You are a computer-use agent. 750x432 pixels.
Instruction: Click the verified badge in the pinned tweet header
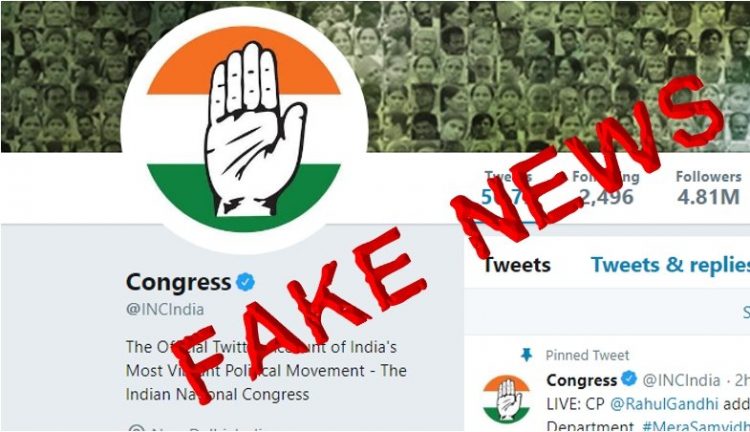point(629,379)
